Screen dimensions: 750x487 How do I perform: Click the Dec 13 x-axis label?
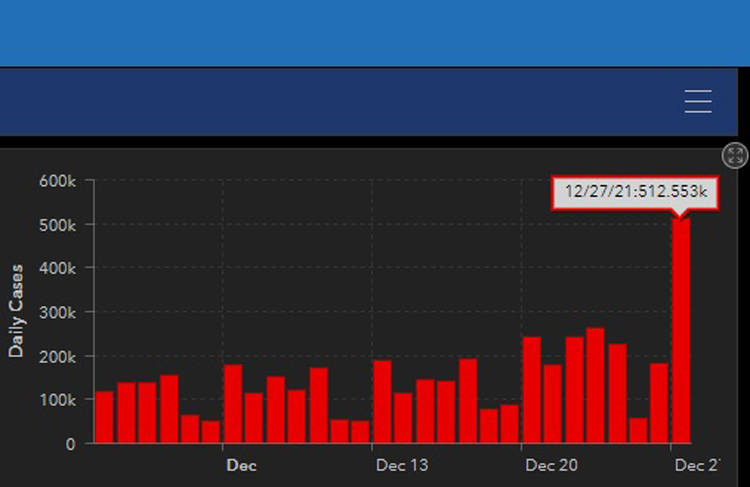tap(402, 465)
